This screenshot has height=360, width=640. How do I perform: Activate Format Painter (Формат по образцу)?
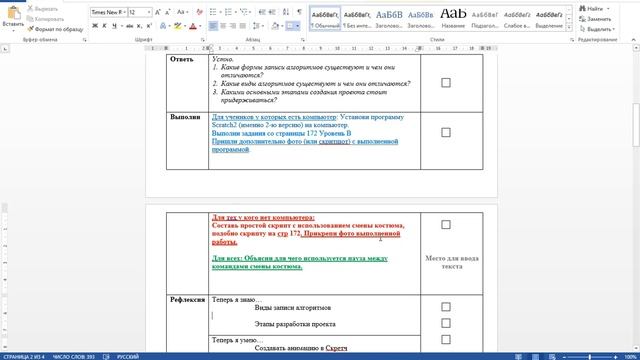click(55, 29)
